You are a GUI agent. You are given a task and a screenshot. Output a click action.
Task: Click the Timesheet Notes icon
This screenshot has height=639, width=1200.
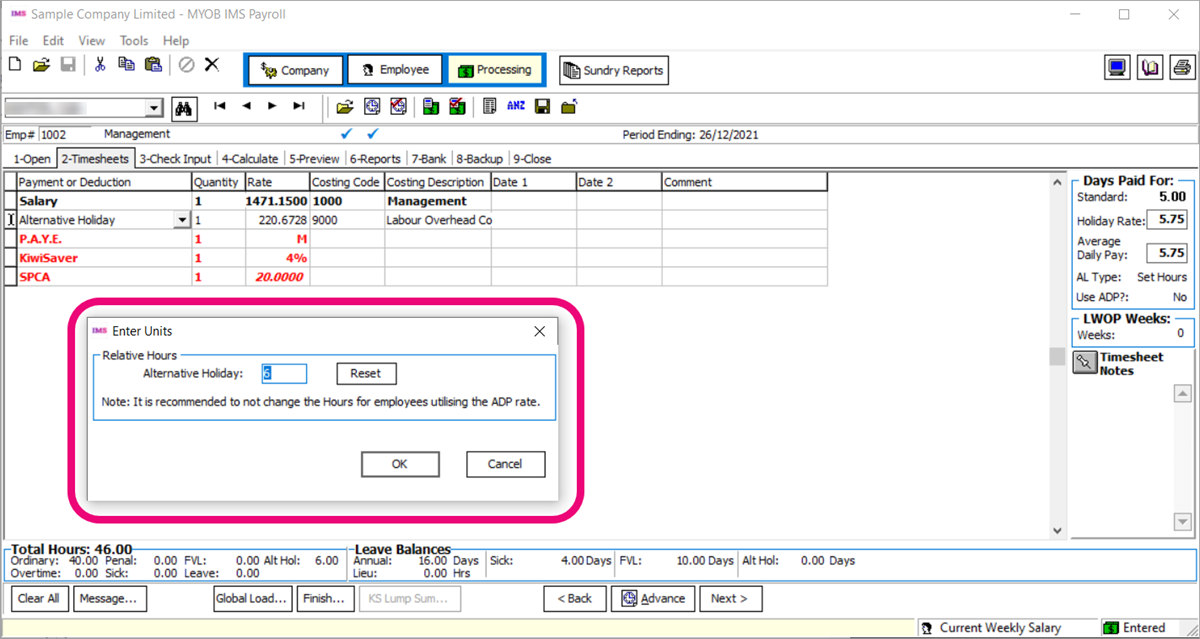[x=1084, y=362]
